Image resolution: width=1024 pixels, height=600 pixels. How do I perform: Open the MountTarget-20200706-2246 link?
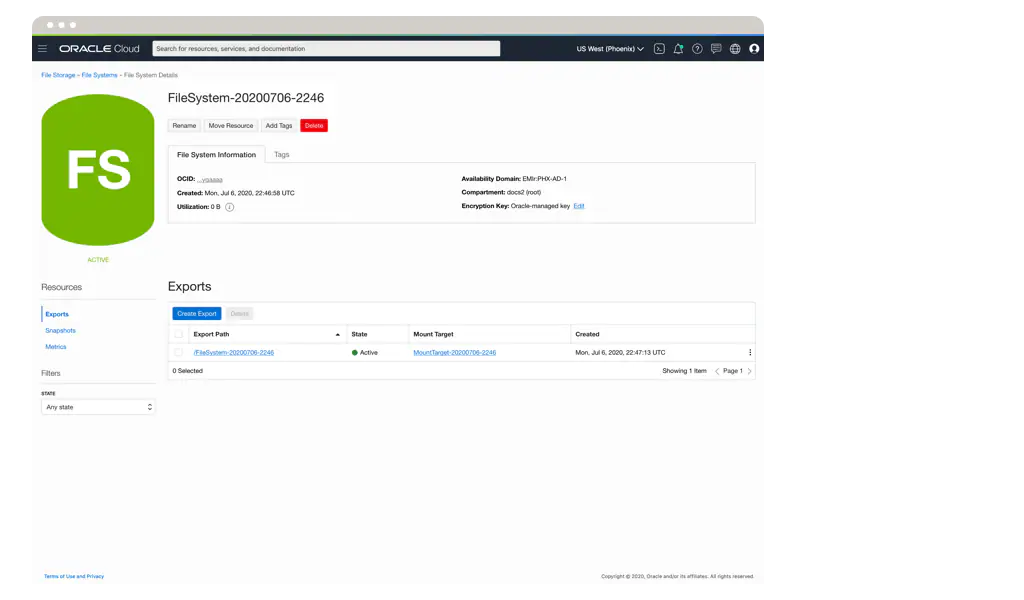[x=454, y=352]
